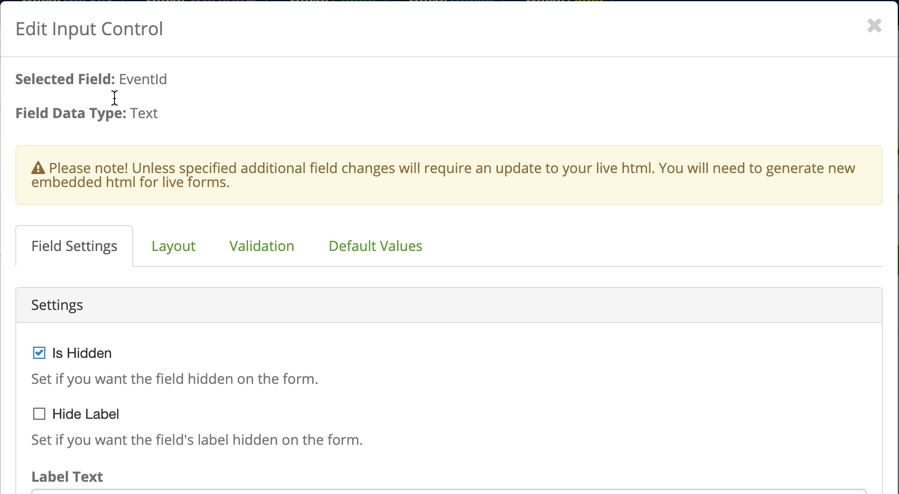This screenshot has height=494, width=899.
Task: Click the Selected Field bold label
Action: [65, 79]
